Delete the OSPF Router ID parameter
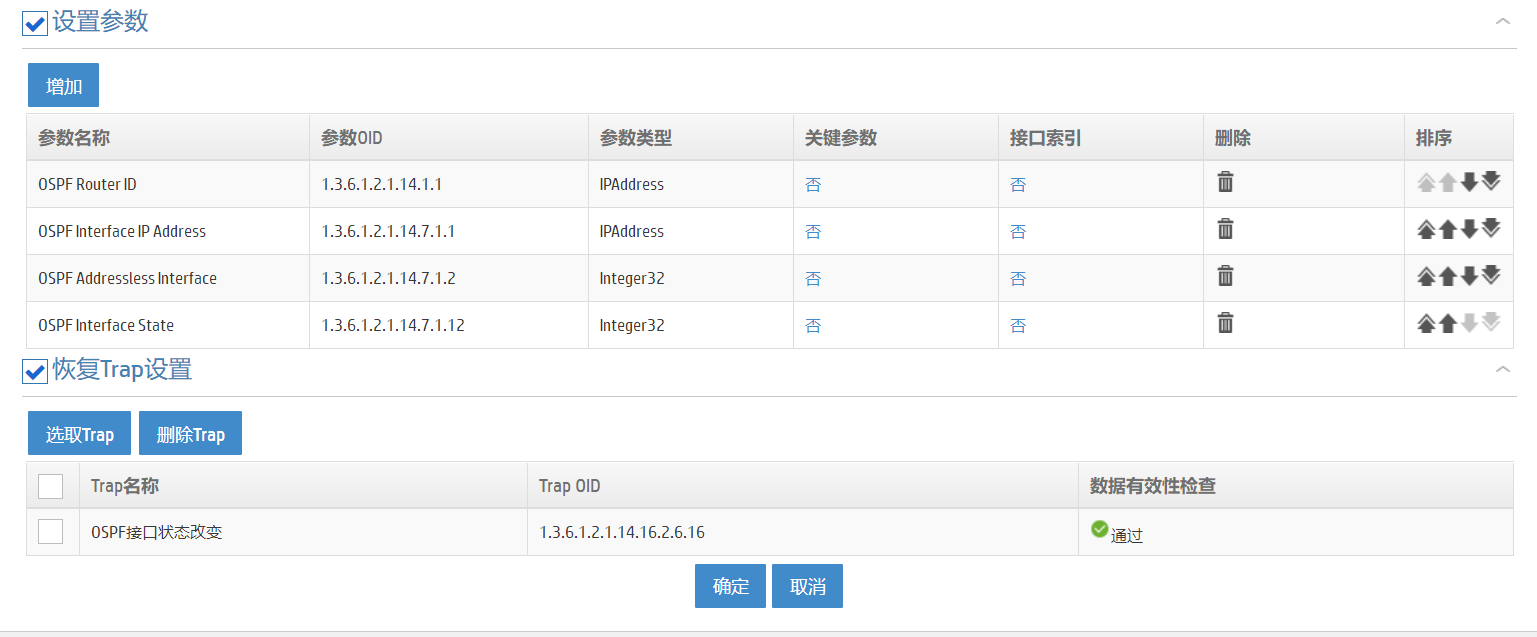Viewport: 1537px width, 637px height. click(x=1225, y=182)
